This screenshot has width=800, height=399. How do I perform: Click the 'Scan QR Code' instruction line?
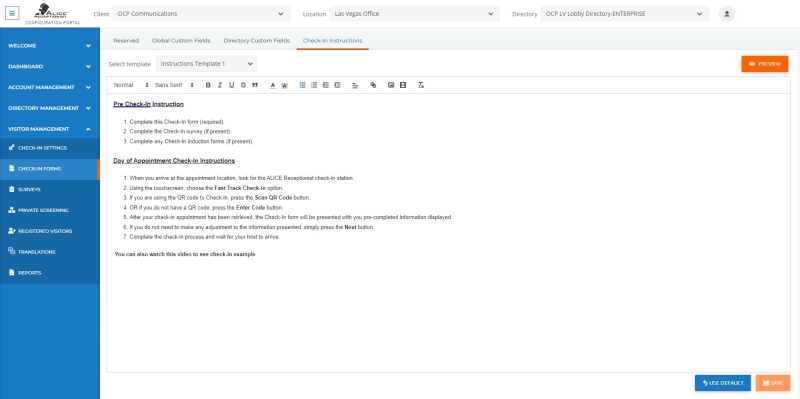pos(220,197)
